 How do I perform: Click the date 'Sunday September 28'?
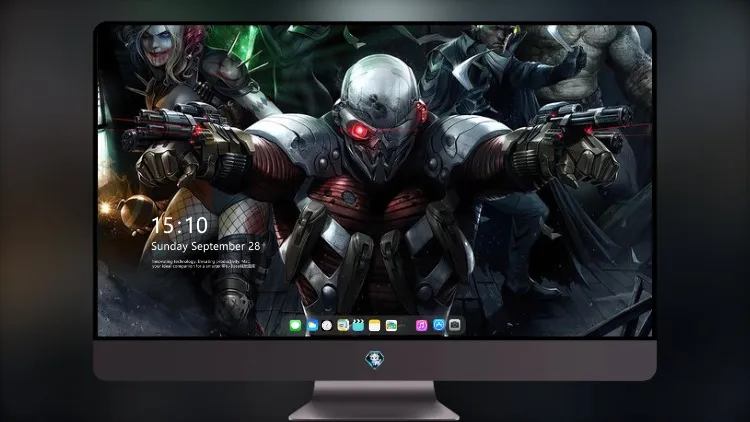(206, 246)
